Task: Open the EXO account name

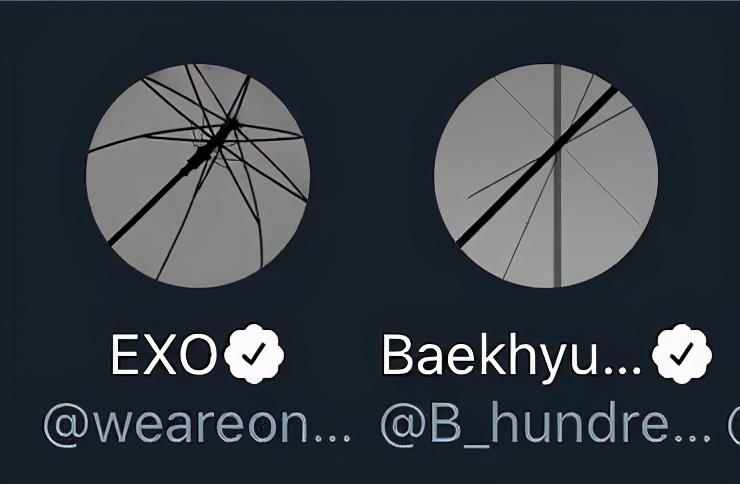Action: [x=163, y=355]
